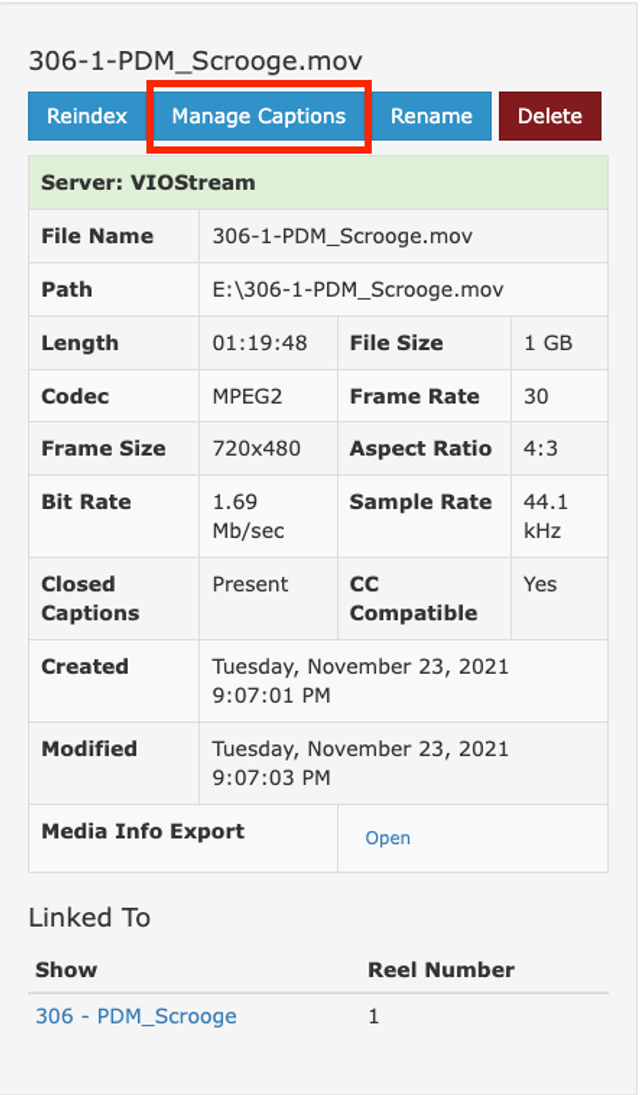Click the Reindex button
The height and width of the screenshot is (1095, 640).
87,116
